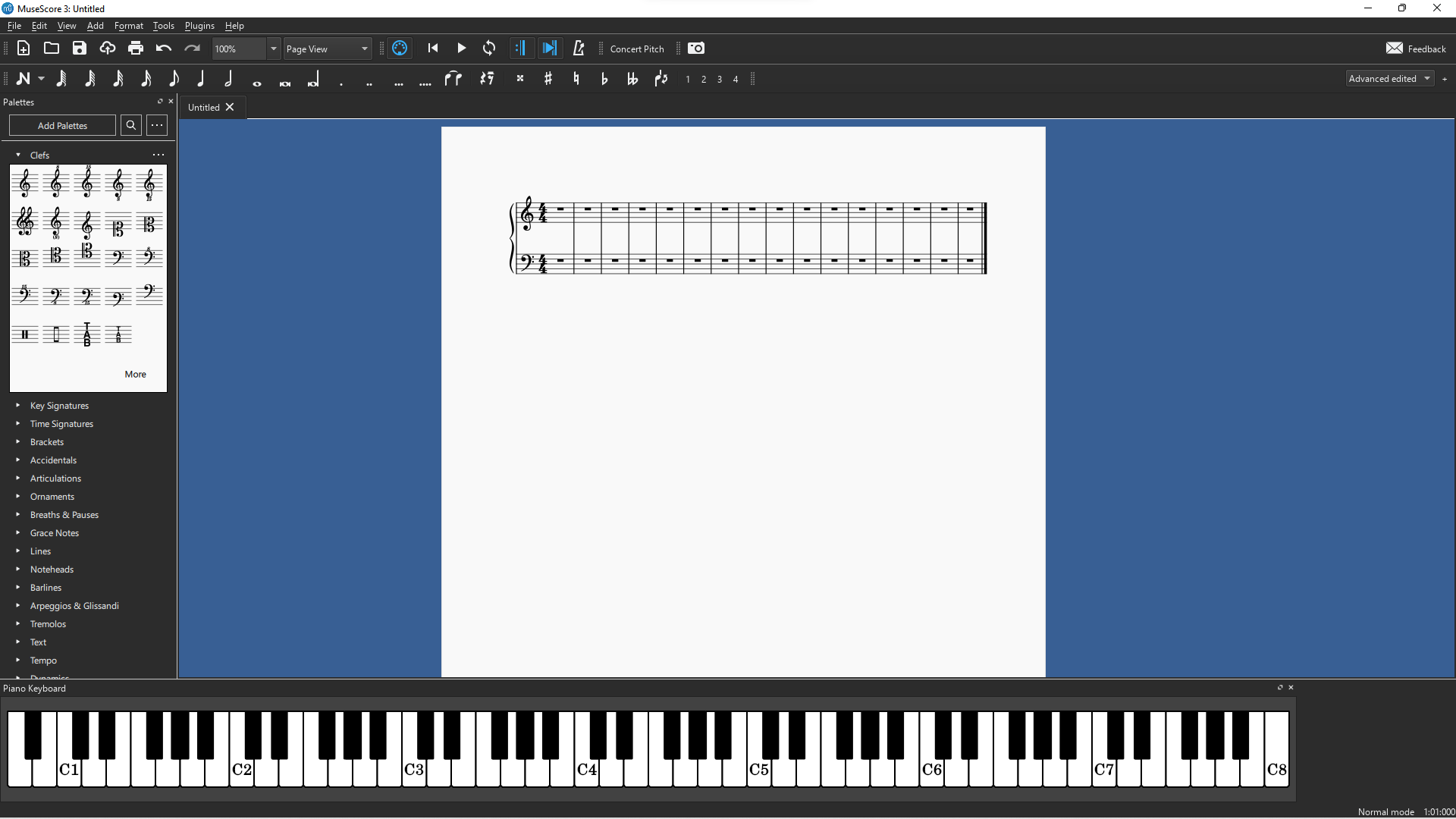Open the Plugins menu
The height and width of the screenshot is (819, 1456).
[x=199, y=26]
